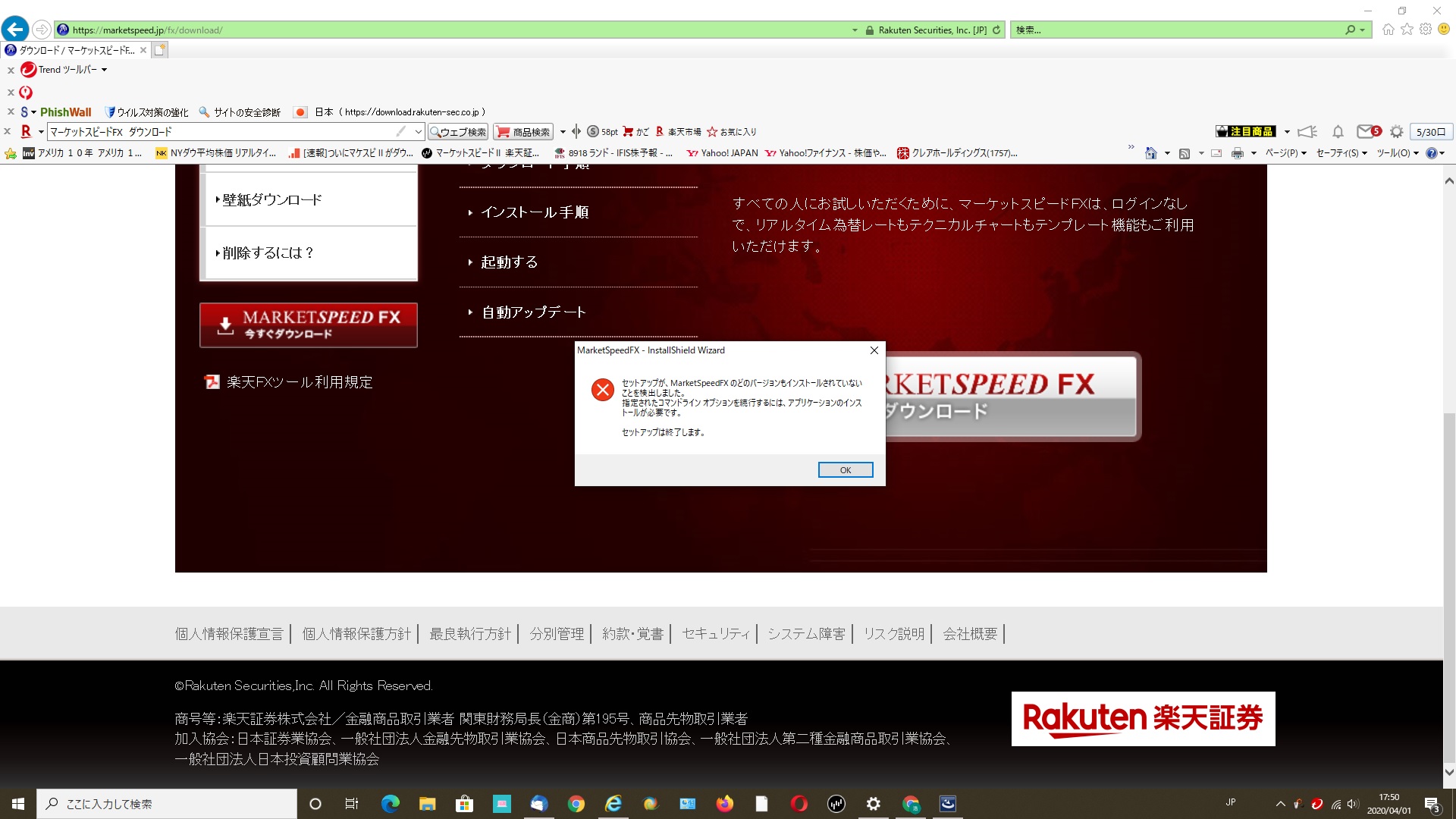This screenshot has height=819, width=1456.
Task: Open the Yahoo! JAPAN bookmark
Action: pos(722,153)
